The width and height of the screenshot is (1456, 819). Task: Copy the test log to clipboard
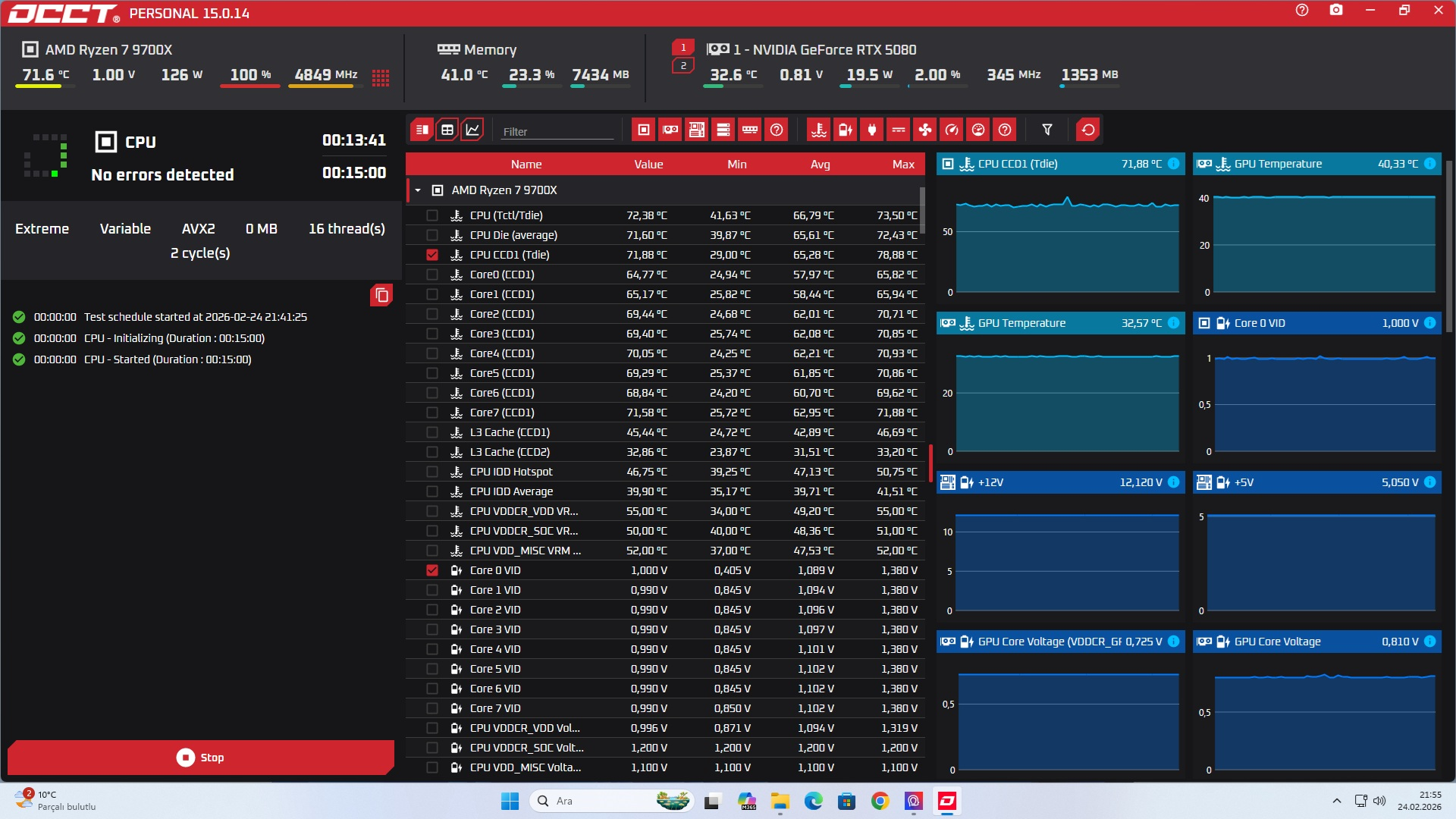pos(381,295)
